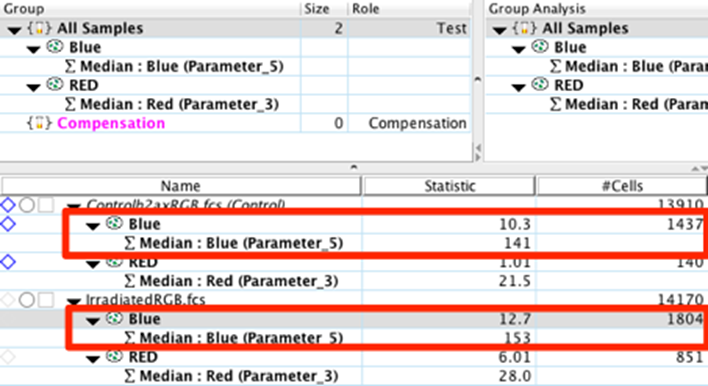Collapse the RED gate under IrradiatedRGB.fcs
The image size is (708, 386).
93,359
